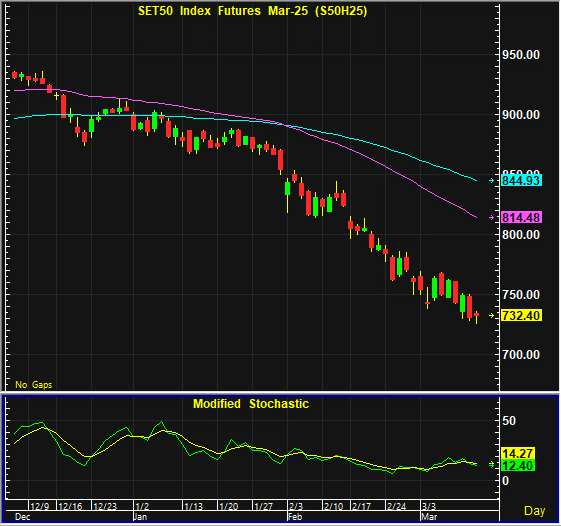The height and width of the screenshot is (526, 561).
Task: Click the Day timeframe label
Action: pyautogui.click(x=535, y=511)
